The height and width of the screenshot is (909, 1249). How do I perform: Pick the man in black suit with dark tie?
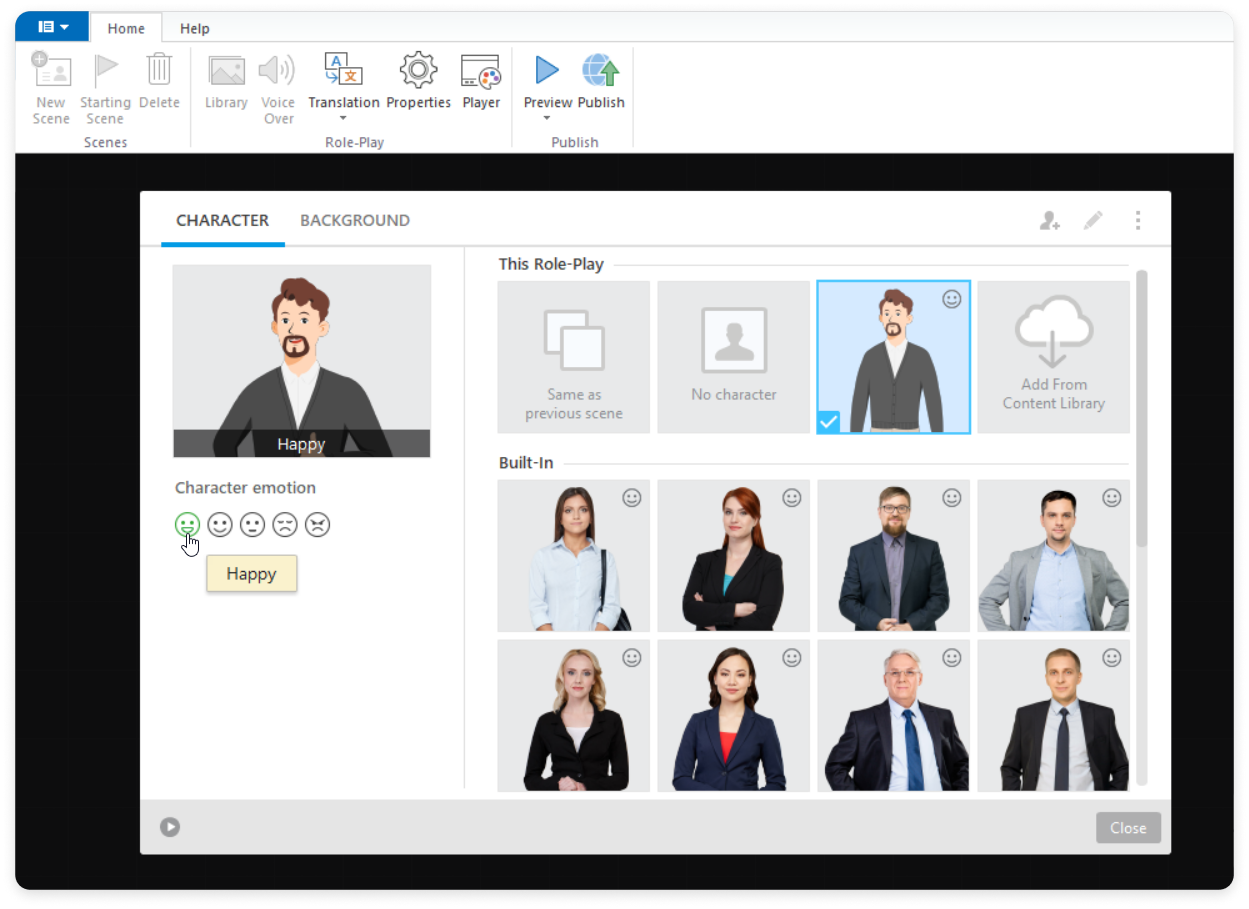coord(1054,716)
